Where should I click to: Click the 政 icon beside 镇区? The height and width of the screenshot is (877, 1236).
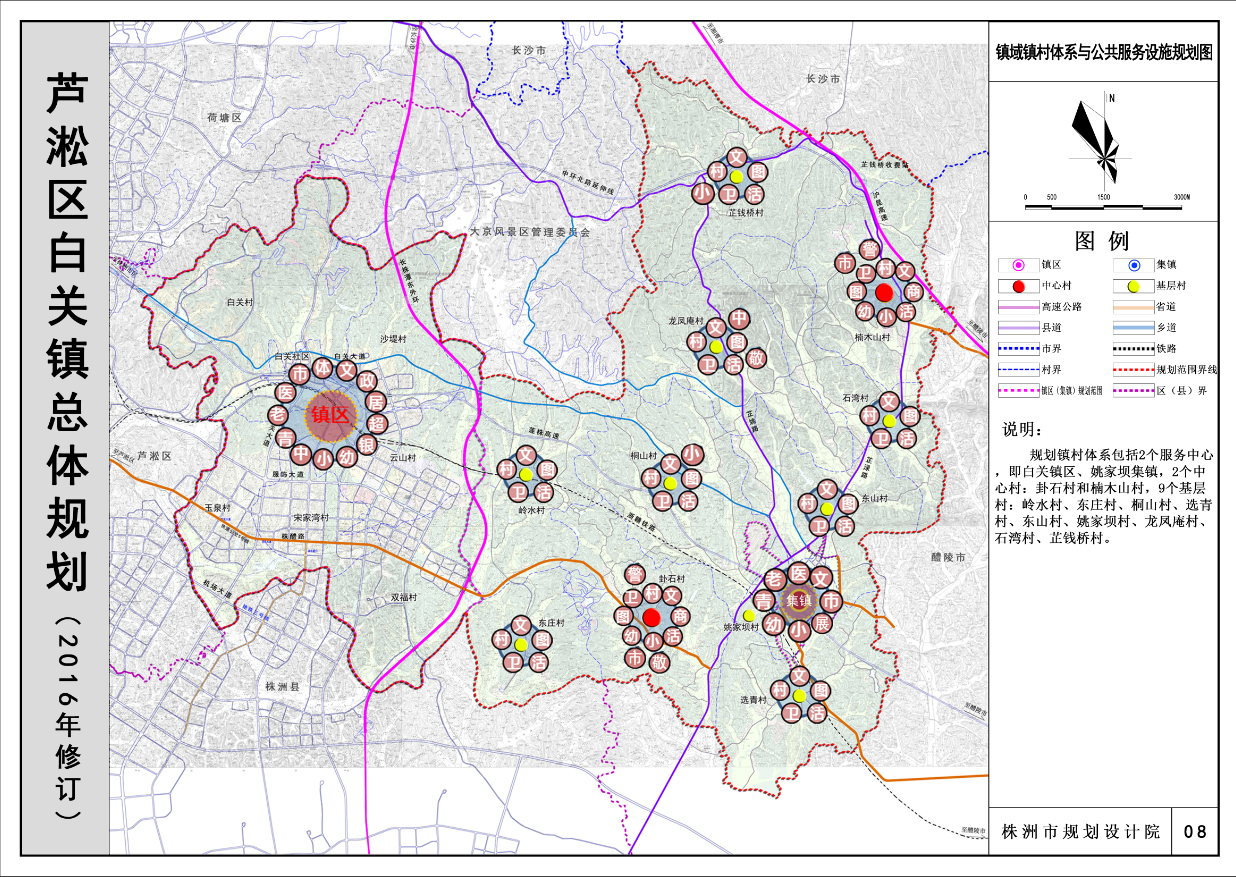click(x=368, y=381)
